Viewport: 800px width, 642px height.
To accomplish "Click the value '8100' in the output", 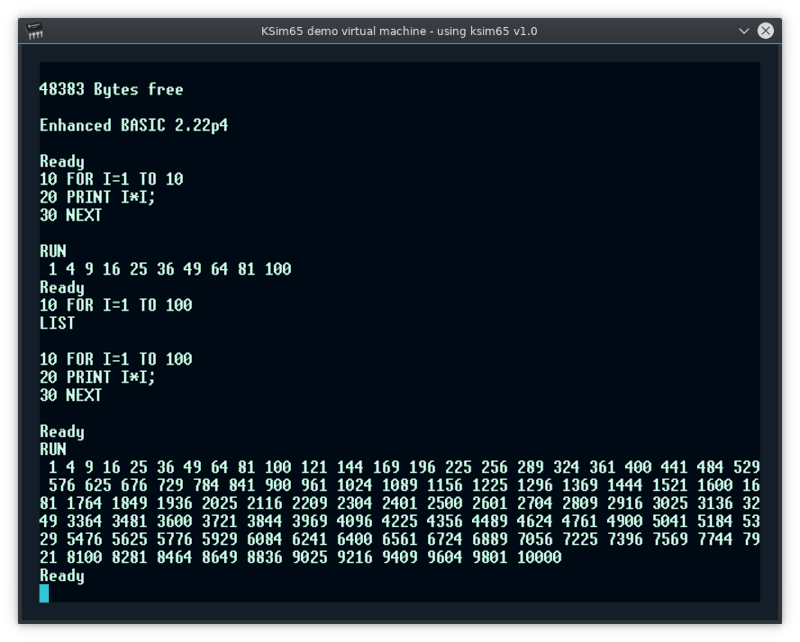I will (x=84, y=557).
